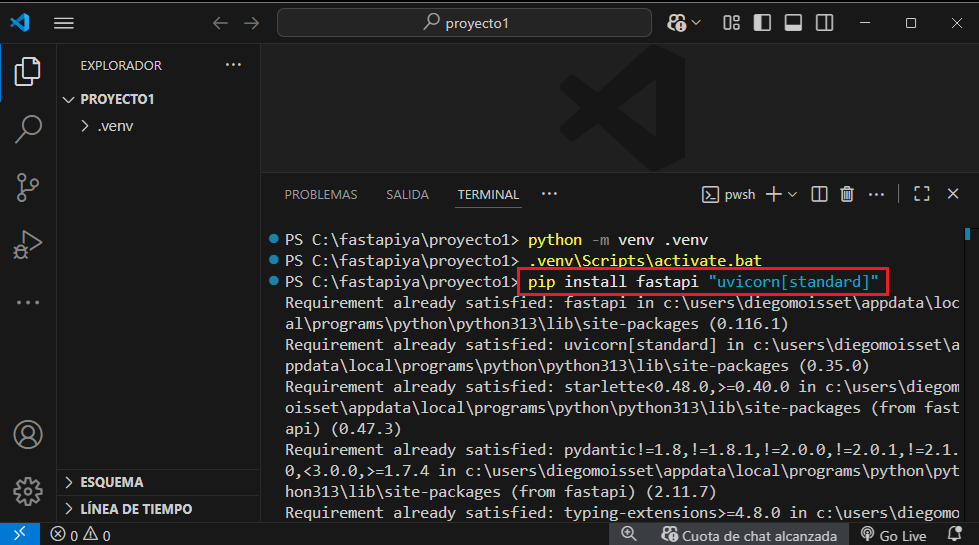This screenshot has width=979, height=545.
Task: Open the Explorer view in activity bar
Action: click(x=27, y=71)
